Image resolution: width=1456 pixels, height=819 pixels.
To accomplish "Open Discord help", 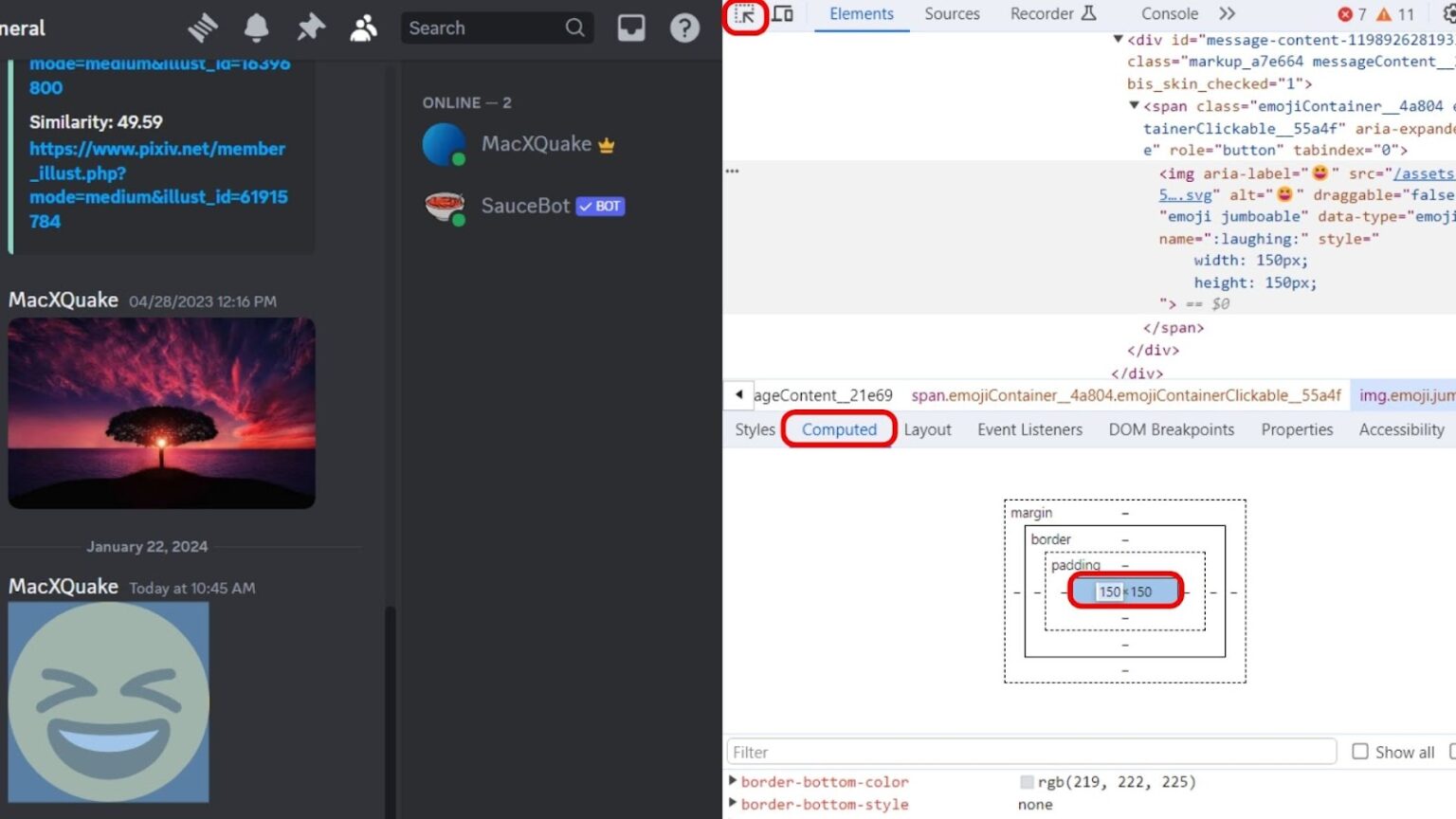I will pyautogui.click(x=684, y=27).
